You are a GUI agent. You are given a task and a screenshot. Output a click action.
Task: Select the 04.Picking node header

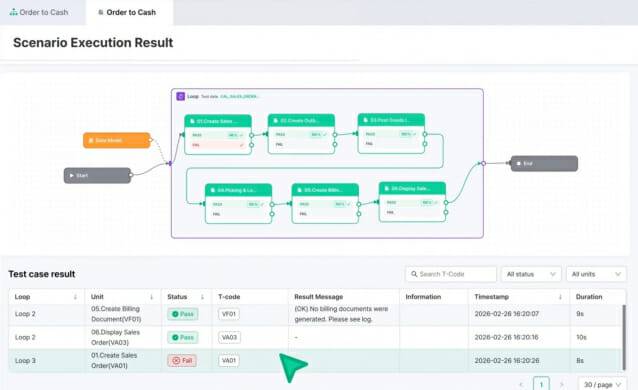(238, 190)
